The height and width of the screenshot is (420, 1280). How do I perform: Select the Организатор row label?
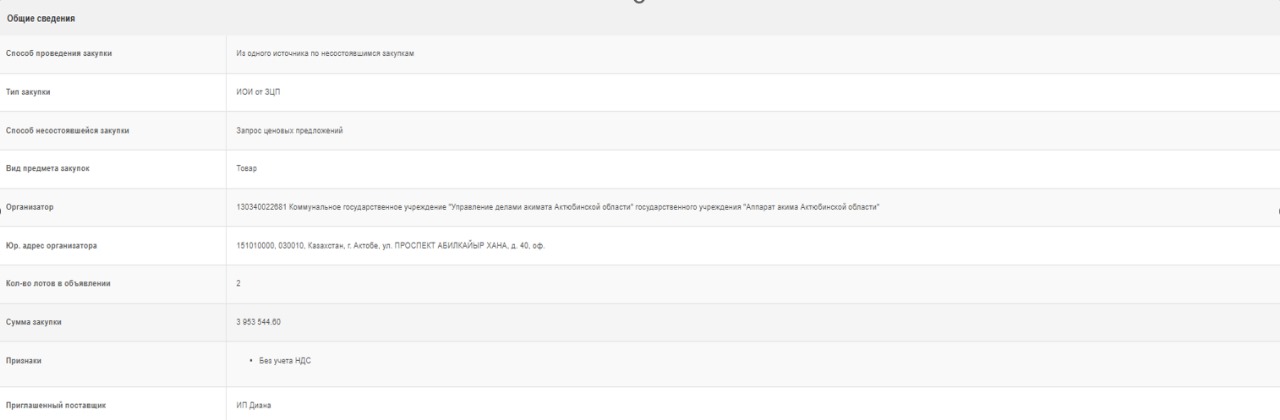[x=31, y=207]
